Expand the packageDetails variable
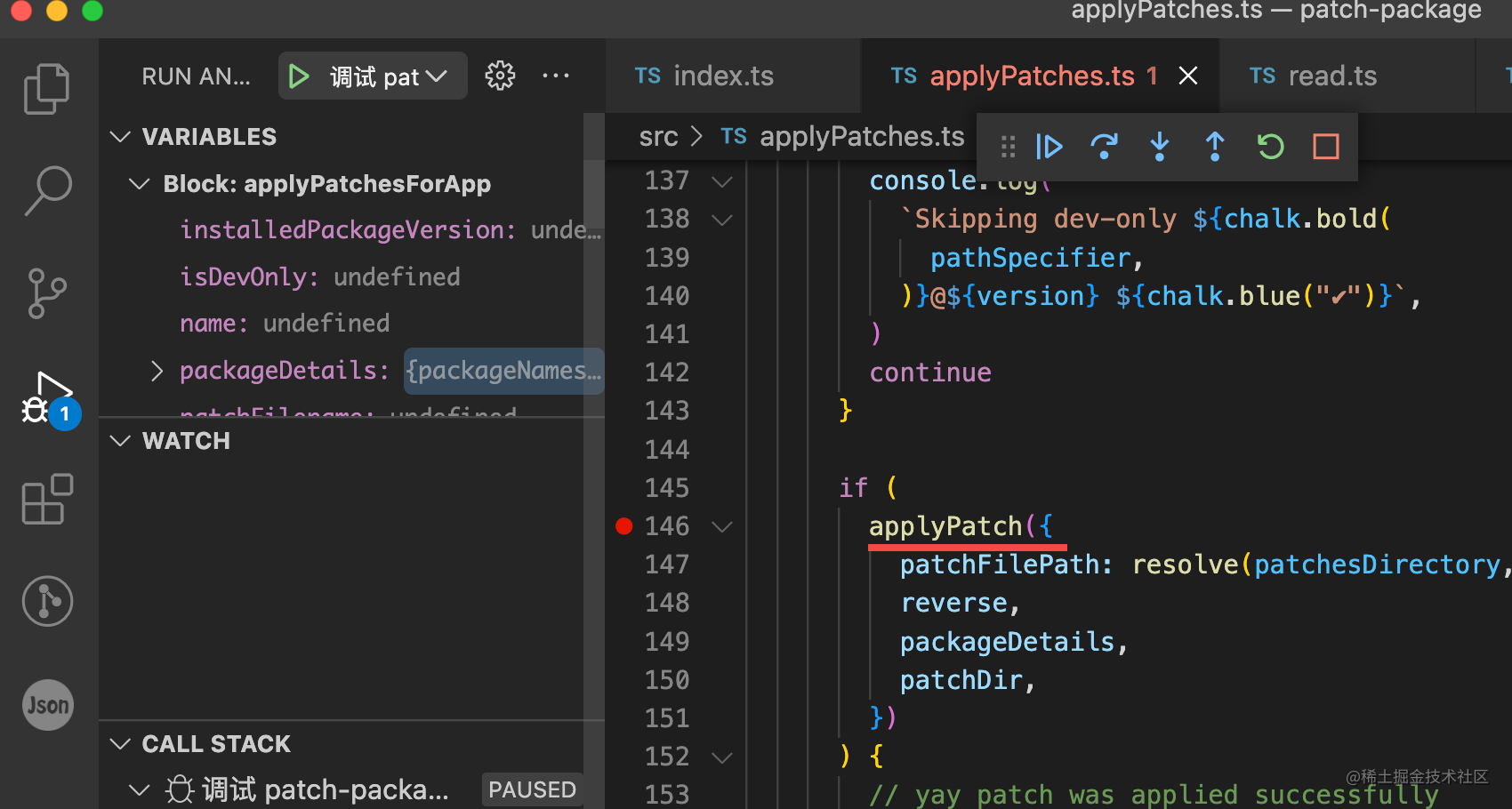 [x=157, y=371]
